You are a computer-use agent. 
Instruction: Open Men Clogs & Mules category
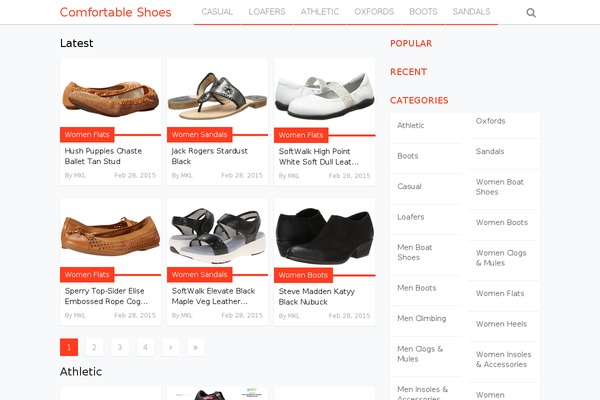(420, 354)
